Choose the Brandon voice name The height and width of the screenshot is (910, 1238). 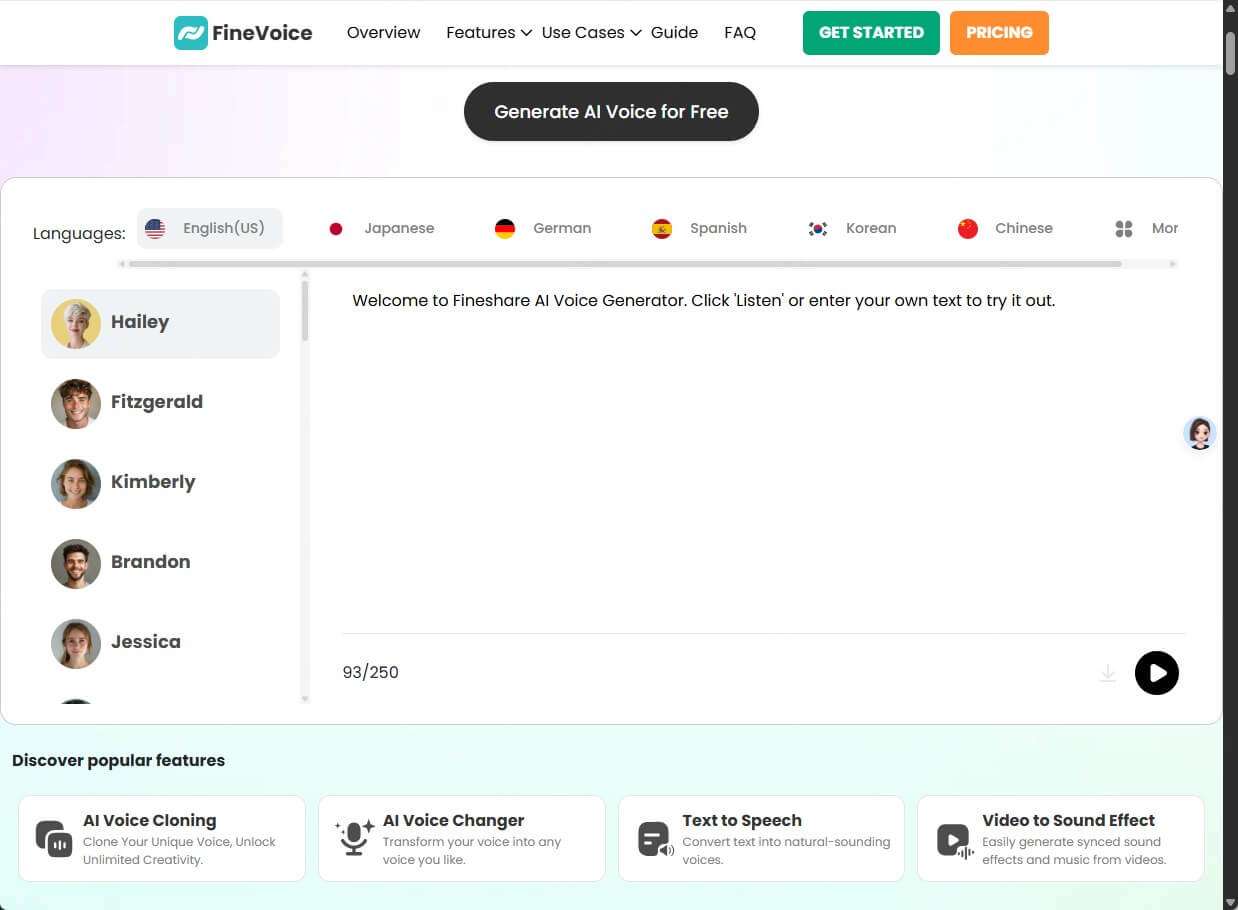[150, 562]
